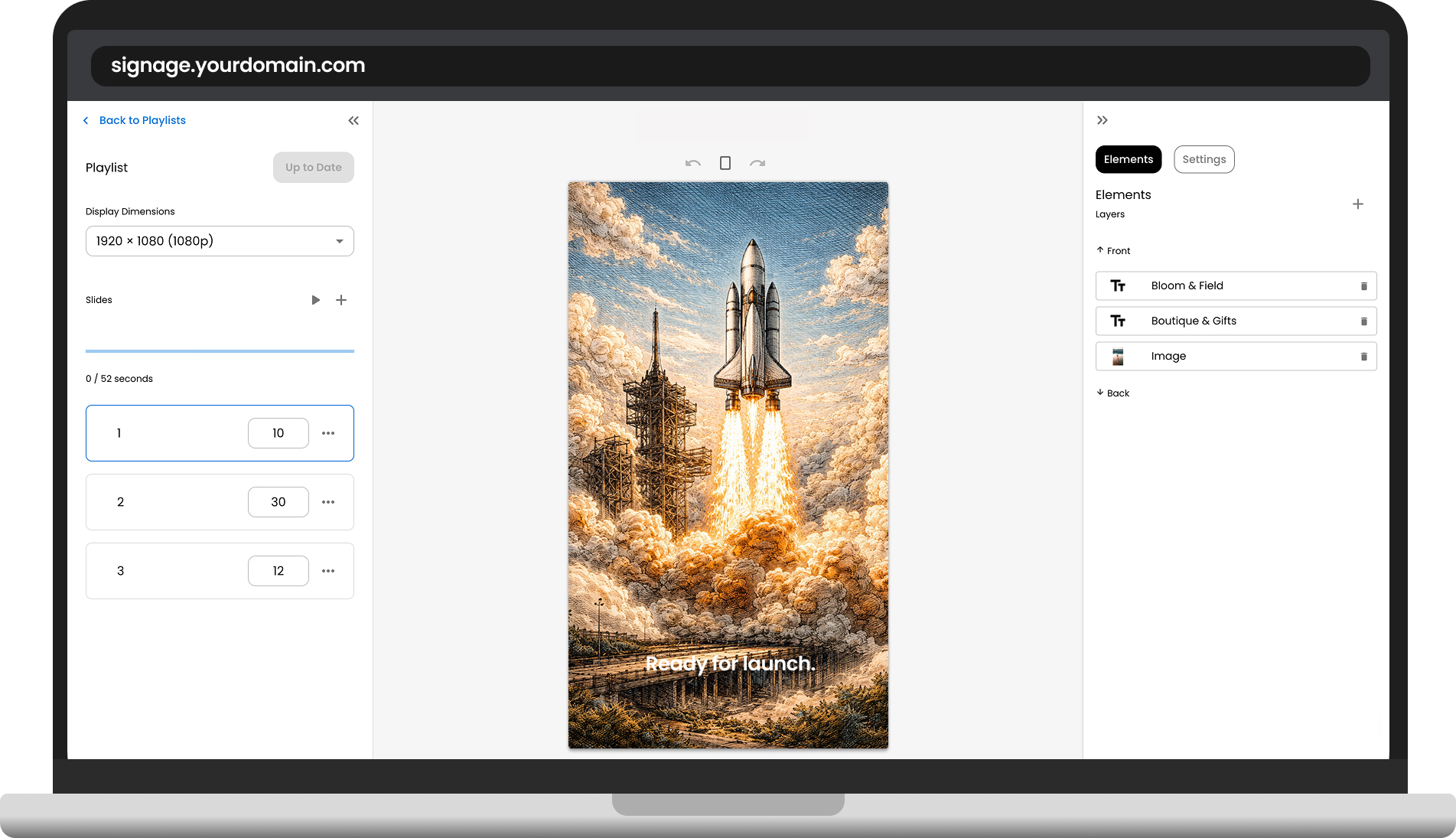The height and width of the screenshot is (838, 1456).
Task: Add a new element using the plus icon
Action: pyautogui.click(x=1358, y=204)
